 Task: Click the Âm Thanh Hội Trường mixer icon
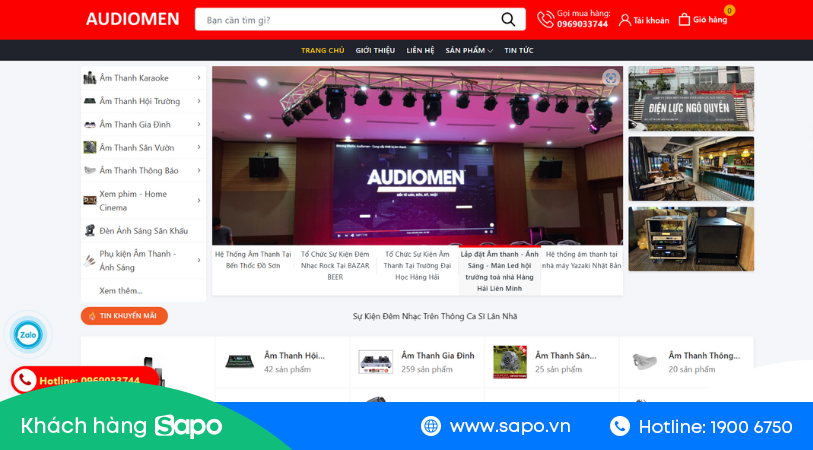(x=90, y=101)
